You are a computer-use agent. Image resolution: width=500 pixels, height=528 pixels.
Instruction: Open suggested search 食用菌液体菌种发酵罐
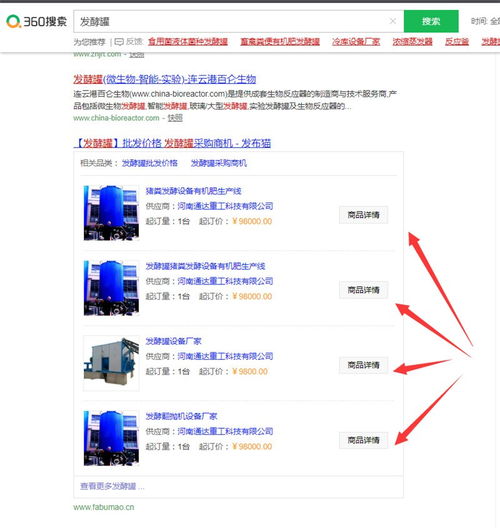tap(188, 42)
